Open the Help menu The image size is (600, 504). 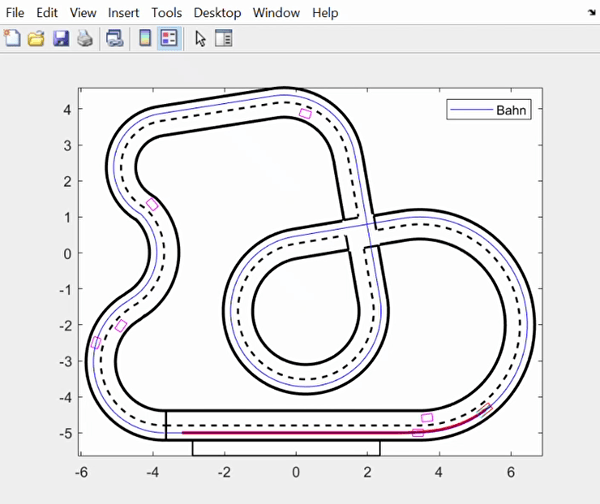click(x=325, y=13)
